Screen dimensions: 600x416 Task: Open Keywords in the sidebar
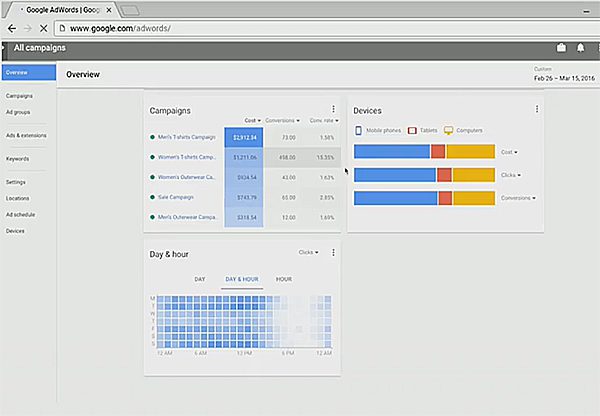[x=17, y=159]
